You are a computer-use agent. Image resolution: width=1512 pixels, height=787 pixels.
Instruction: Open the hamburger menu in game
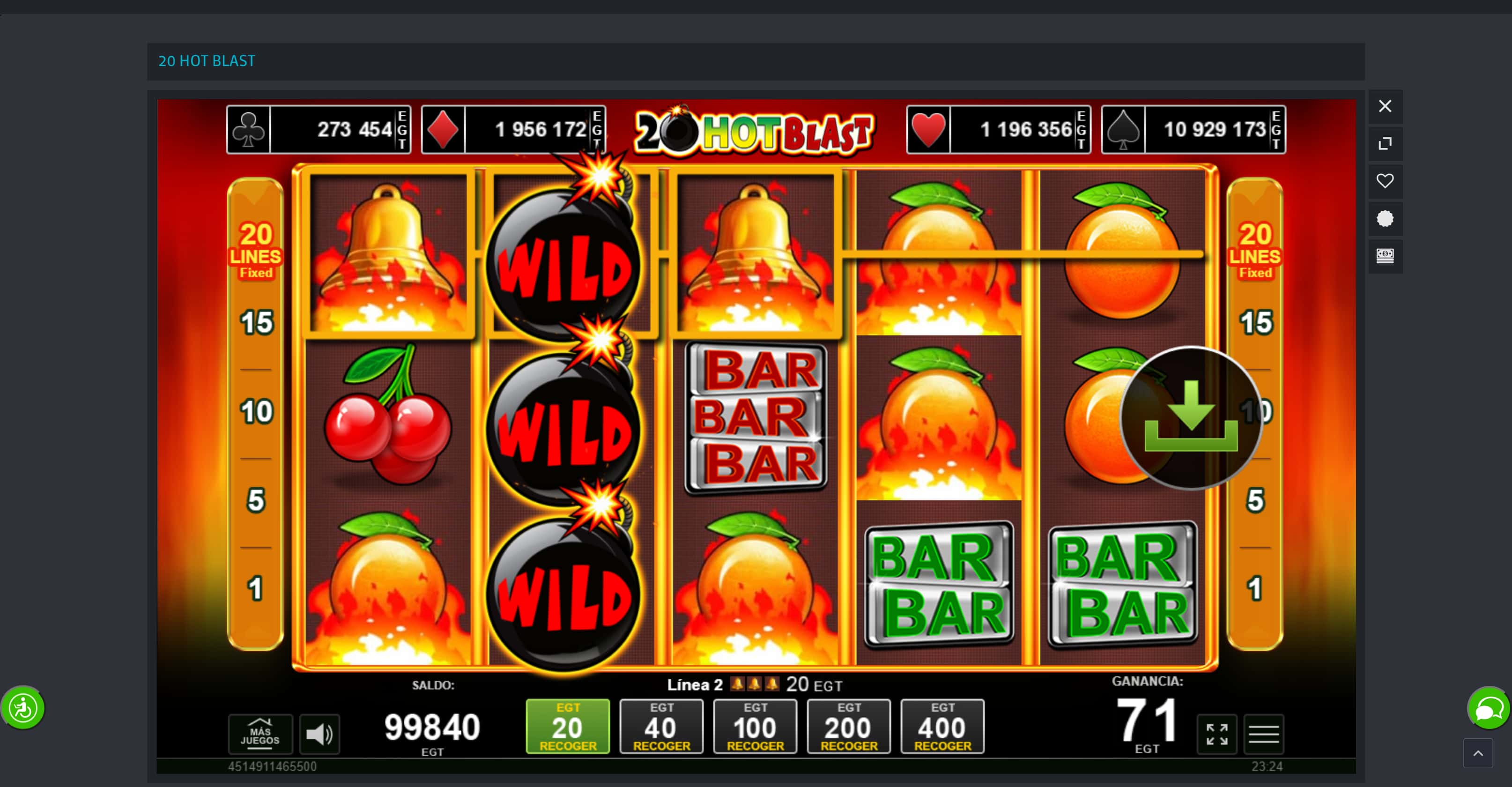point(1263,734)
